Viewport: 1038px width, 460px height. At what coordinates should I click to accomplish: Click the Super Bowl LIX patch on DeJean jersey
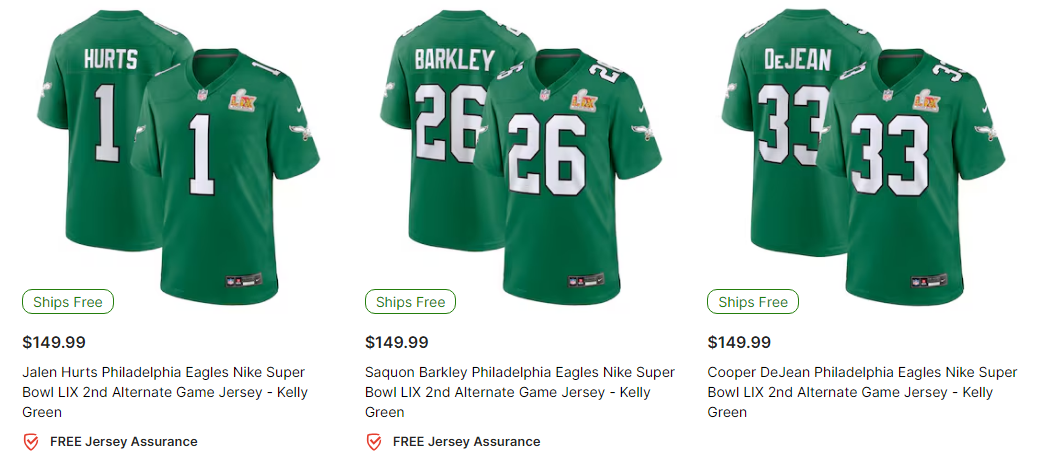925,100
